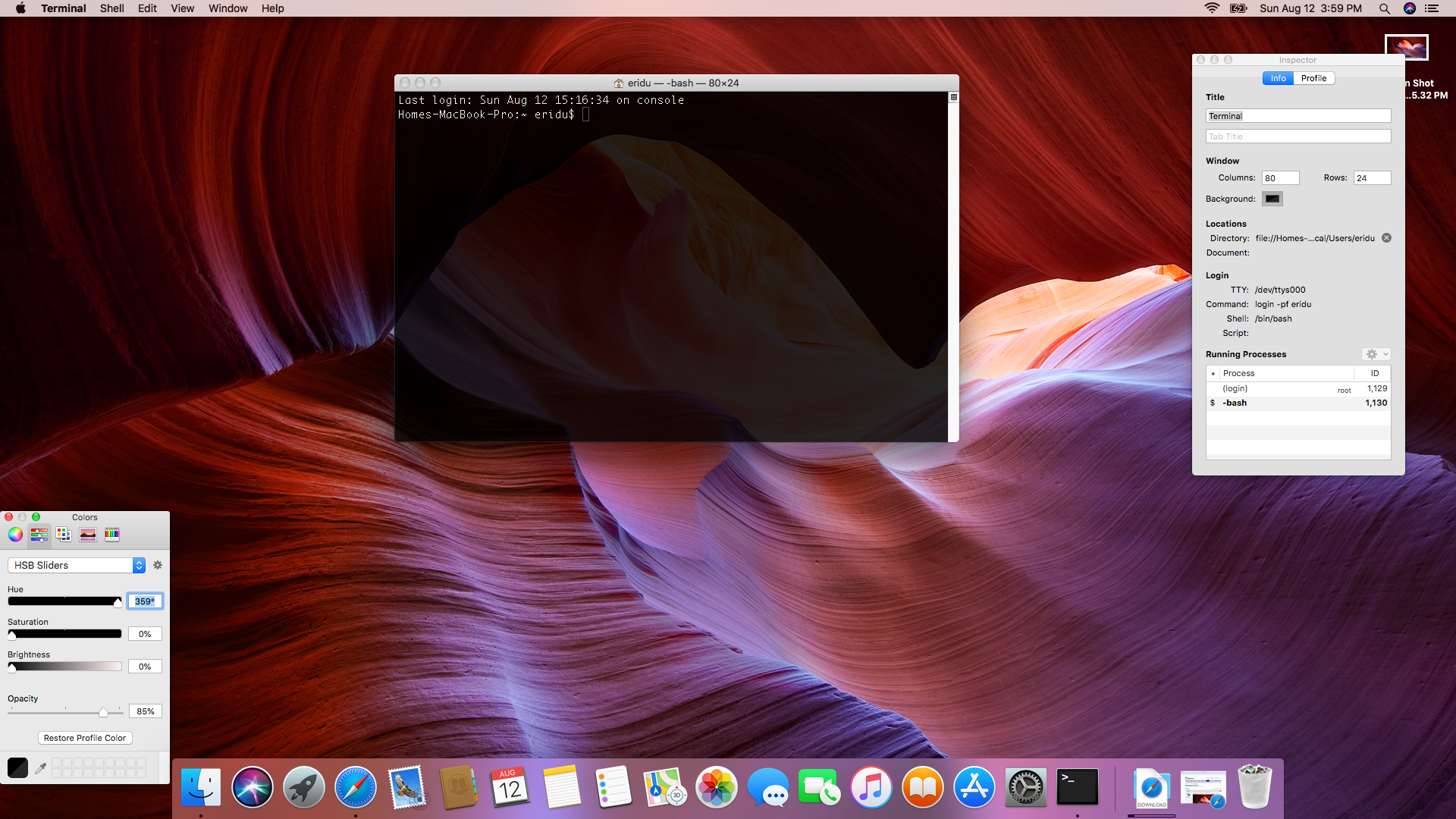The image size is (1456, 819).
Task: Open Calendar from the Dock
Action: click(x=510, y=787)
